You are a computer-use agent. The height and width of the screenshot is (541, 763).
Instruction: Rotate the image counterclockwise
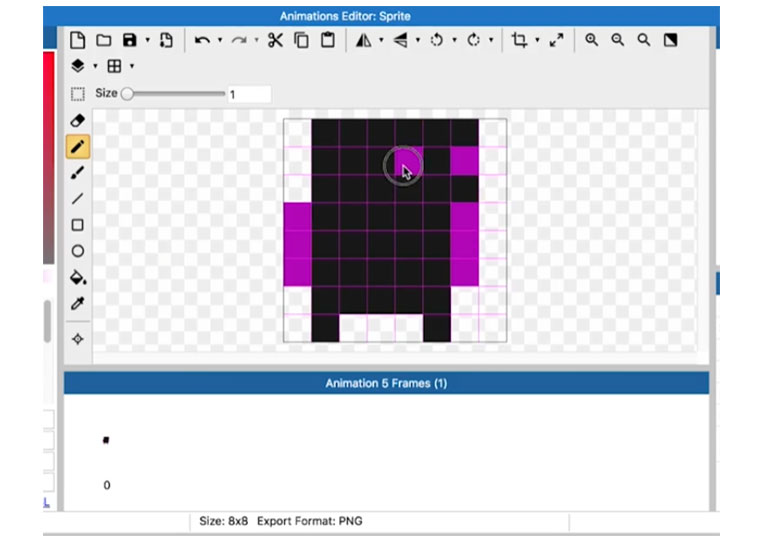(436, 40)
